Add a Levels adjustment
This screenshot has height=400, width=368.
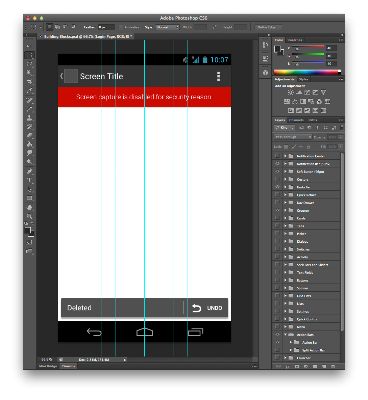(x=299, y=92)
